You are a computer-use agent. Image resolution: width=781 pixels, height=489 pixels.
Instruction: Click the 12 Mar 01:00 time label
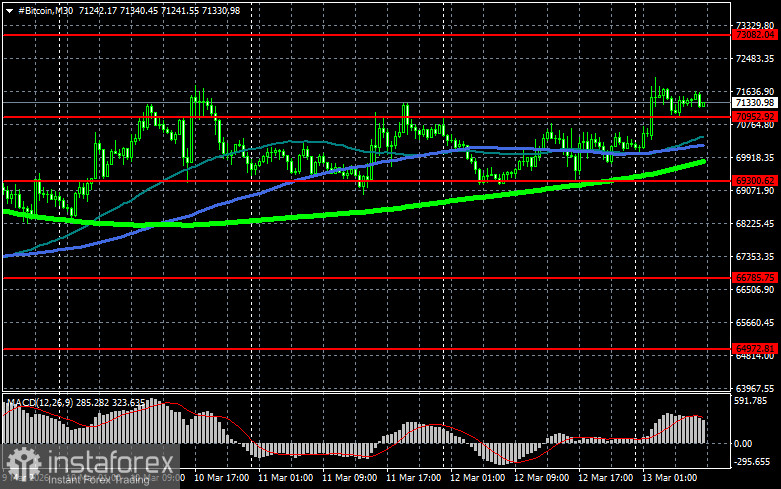[x=477, y=478]
